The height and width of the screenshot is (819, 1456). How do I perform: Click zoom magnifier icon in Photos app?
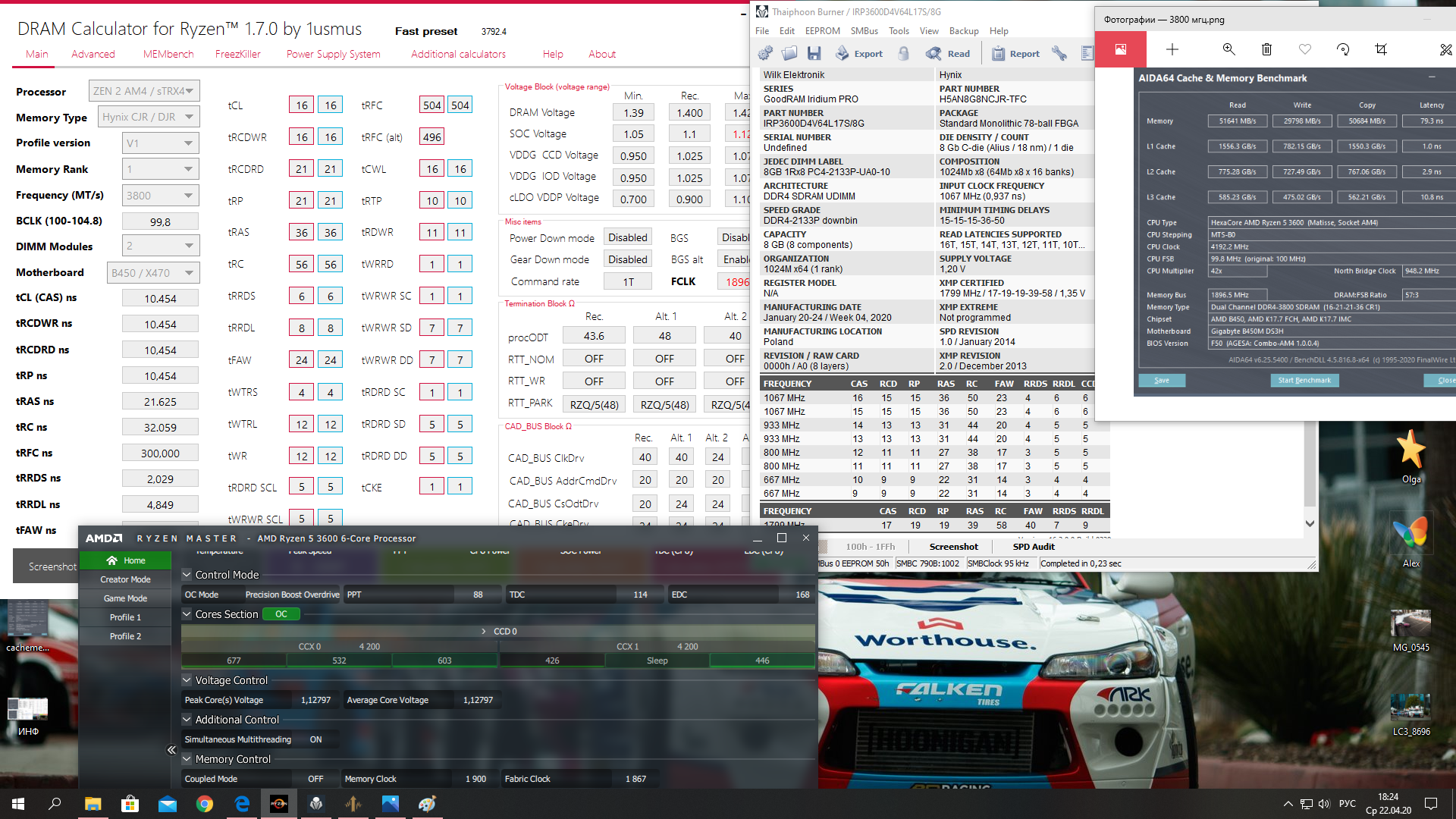(x=1228, y=49)
